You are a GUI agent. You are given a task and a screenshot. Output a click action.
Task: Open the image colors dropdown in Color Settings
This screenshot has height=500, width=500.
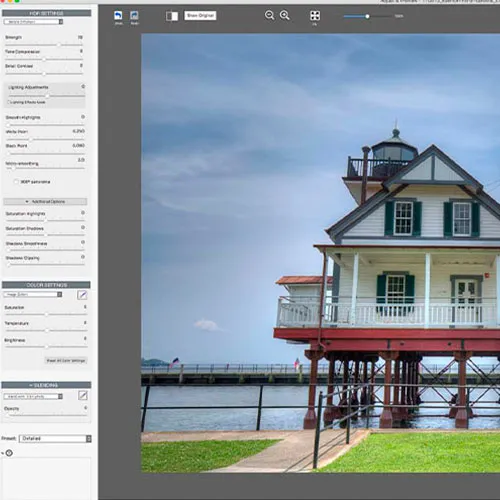pos(33,295)
